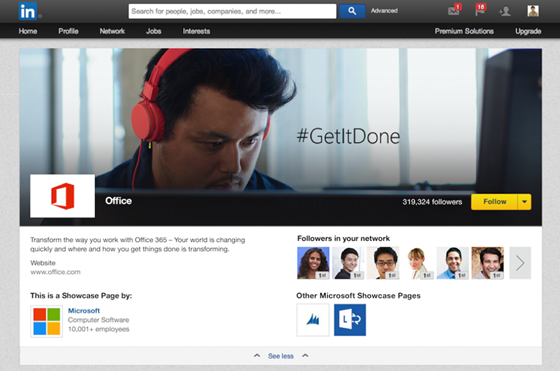Click the Microsoft four-color logo

pos(46,321)
